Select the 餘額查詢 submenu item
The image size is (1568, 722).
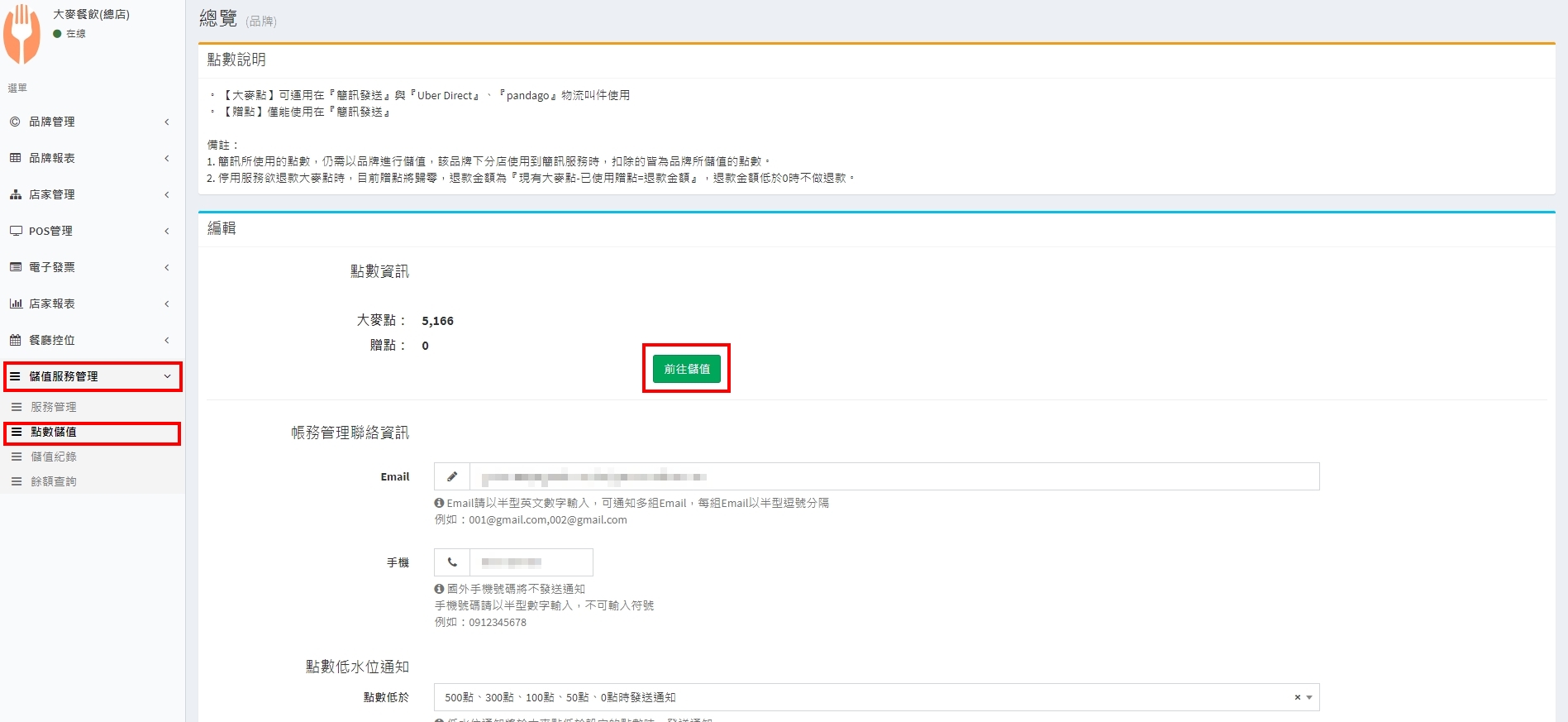pos(54,481)
